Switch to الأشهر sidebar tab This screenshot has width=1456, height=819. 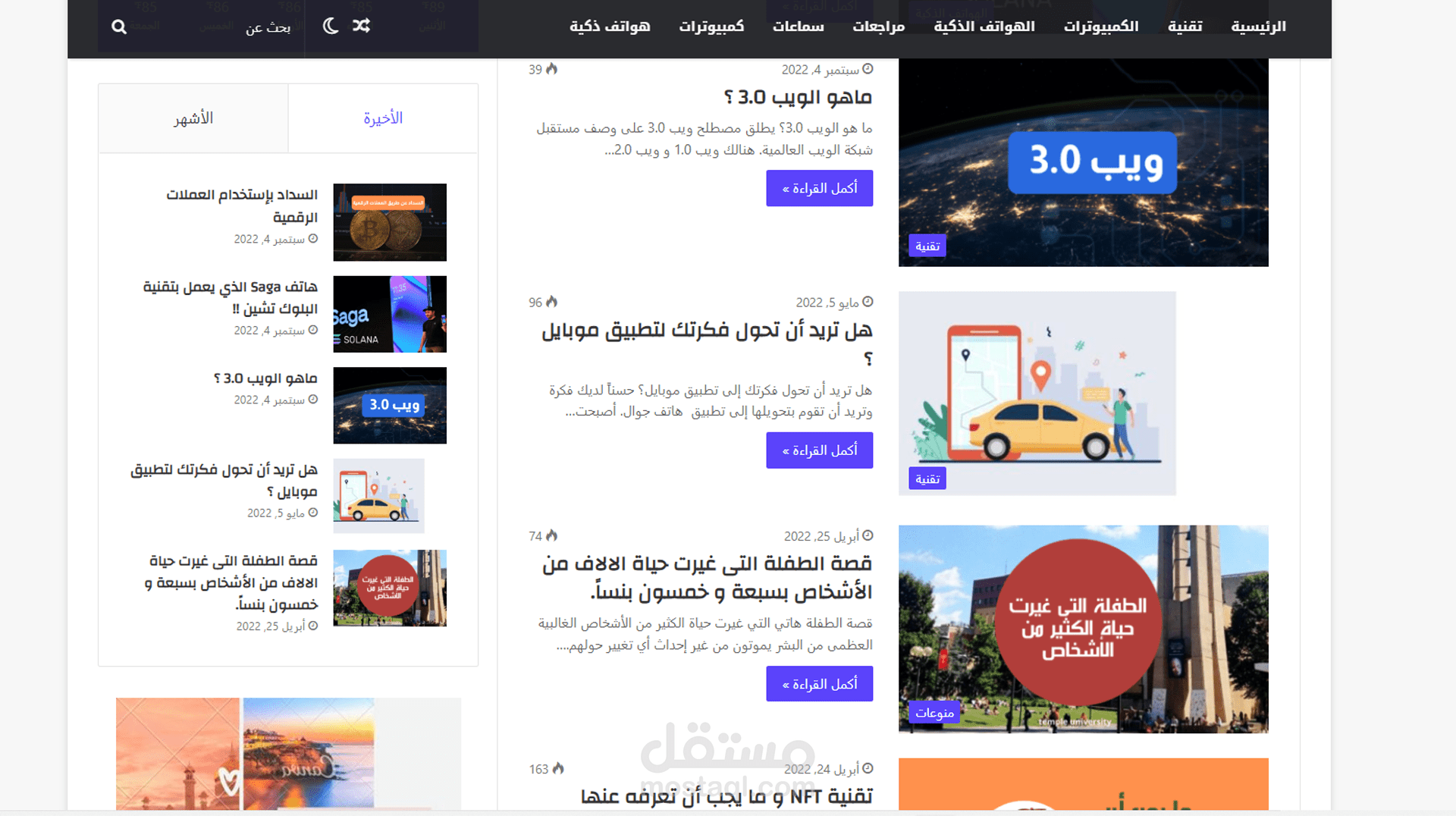pyautogui.click(x=193, y=118)
